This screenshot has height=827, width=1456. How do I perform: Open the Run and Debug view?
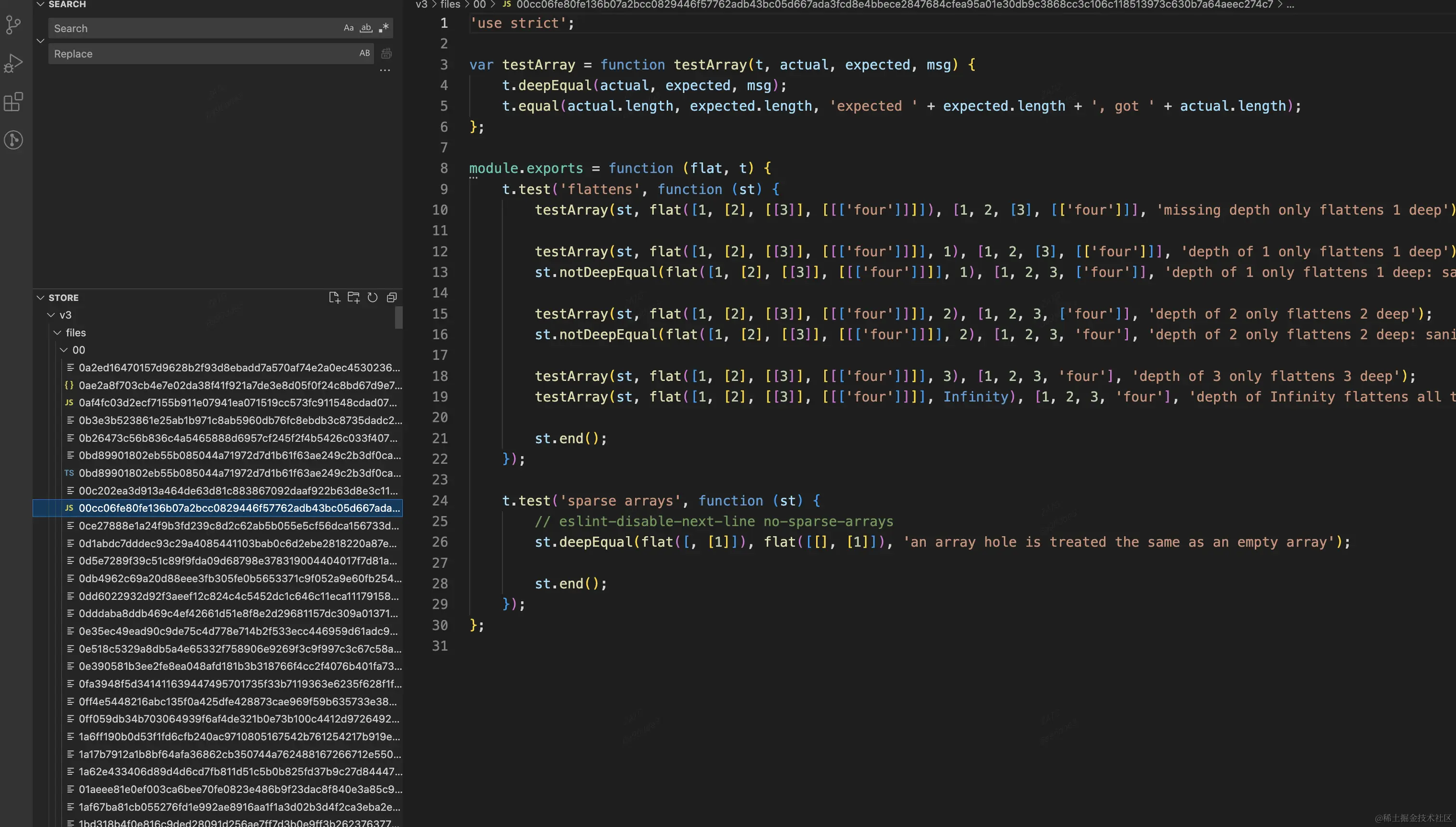[13, 63]
